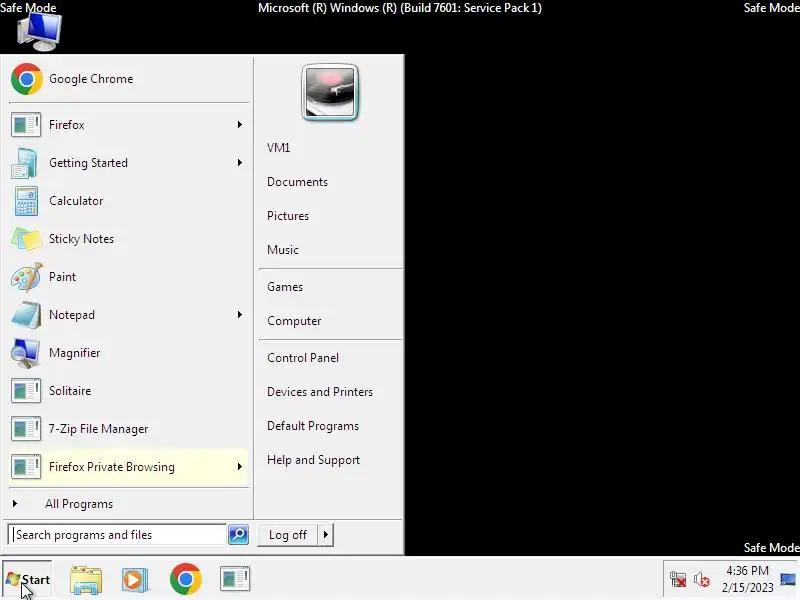Open Computer from Start menu
The width and height of the screenshot is (800, 600).
point(294,321)
